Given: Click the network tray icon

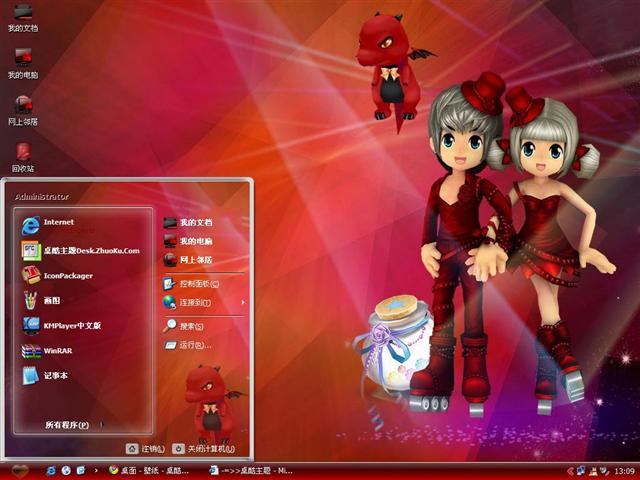Looking at the screenshot, I should [581, 471].
